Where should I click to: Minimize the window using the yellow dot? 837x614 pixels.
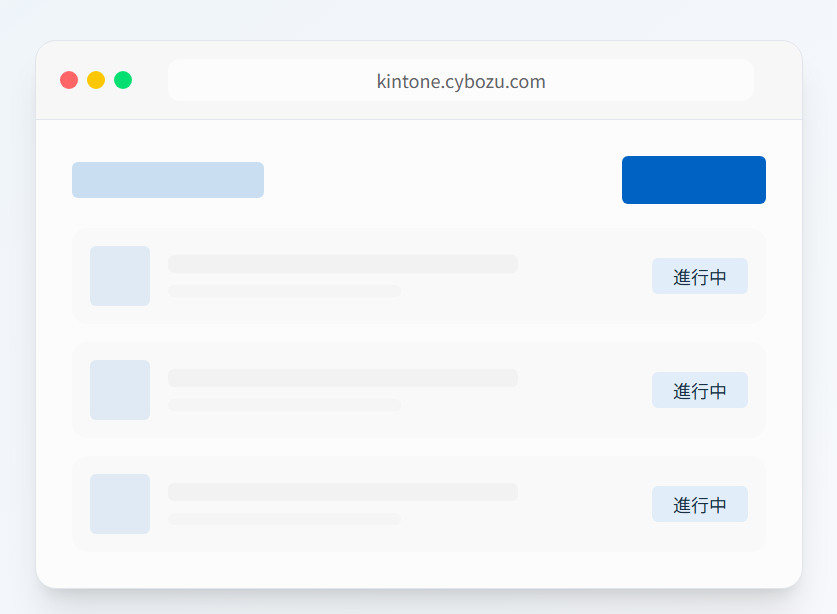point(96,80)
